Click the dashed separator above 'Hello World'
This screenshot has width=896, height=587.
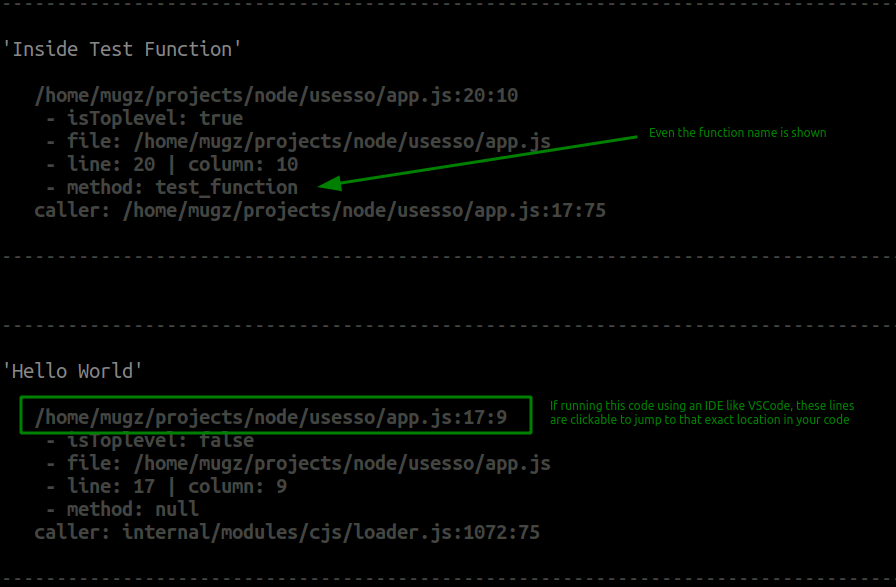point(448,326)
